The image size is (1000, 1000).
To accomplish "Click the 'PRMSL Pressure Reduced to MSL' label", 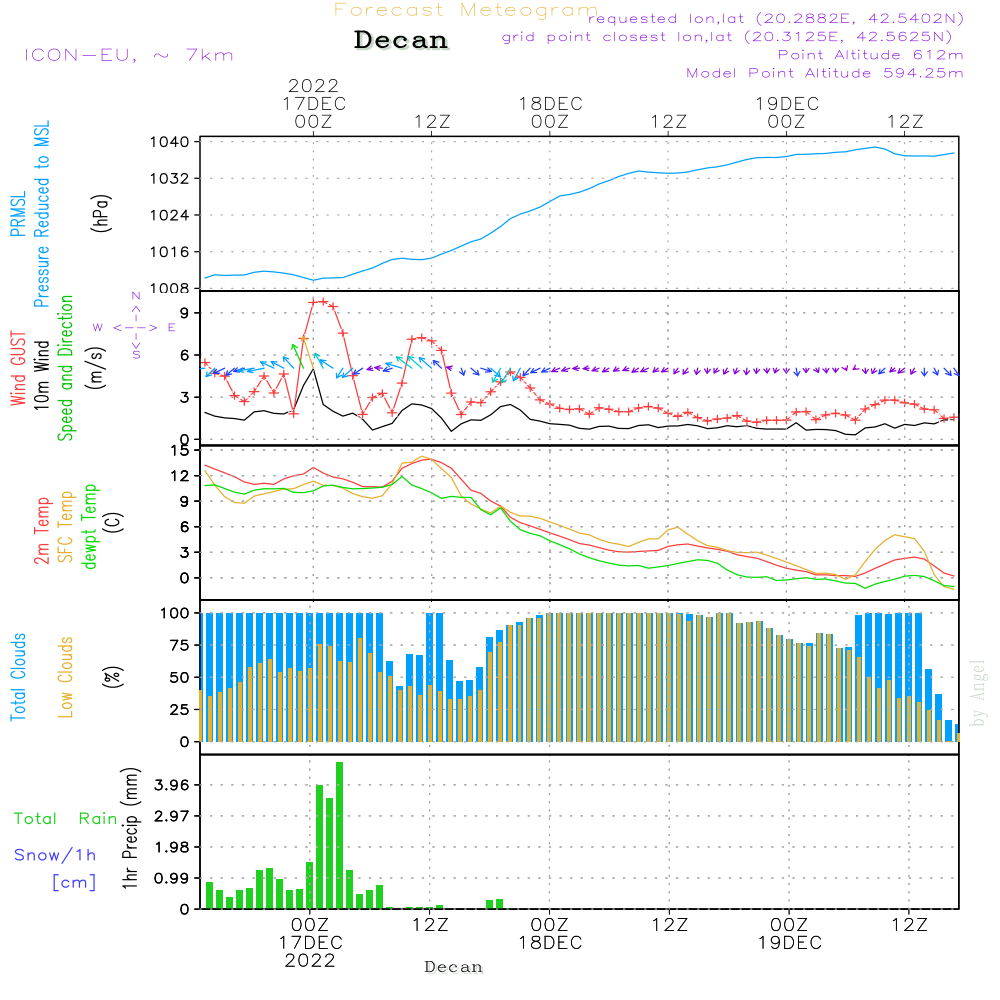I will coord(29,214).
